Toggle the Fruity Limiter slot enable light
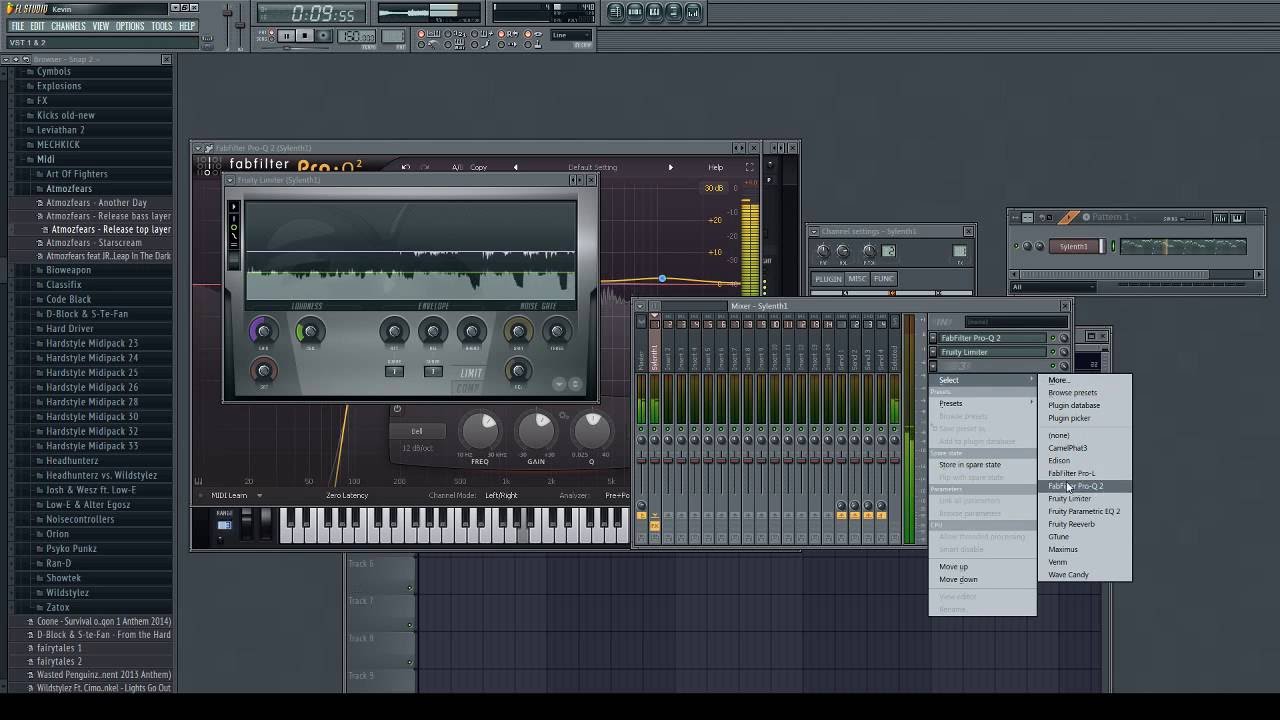 [1052, 352]
